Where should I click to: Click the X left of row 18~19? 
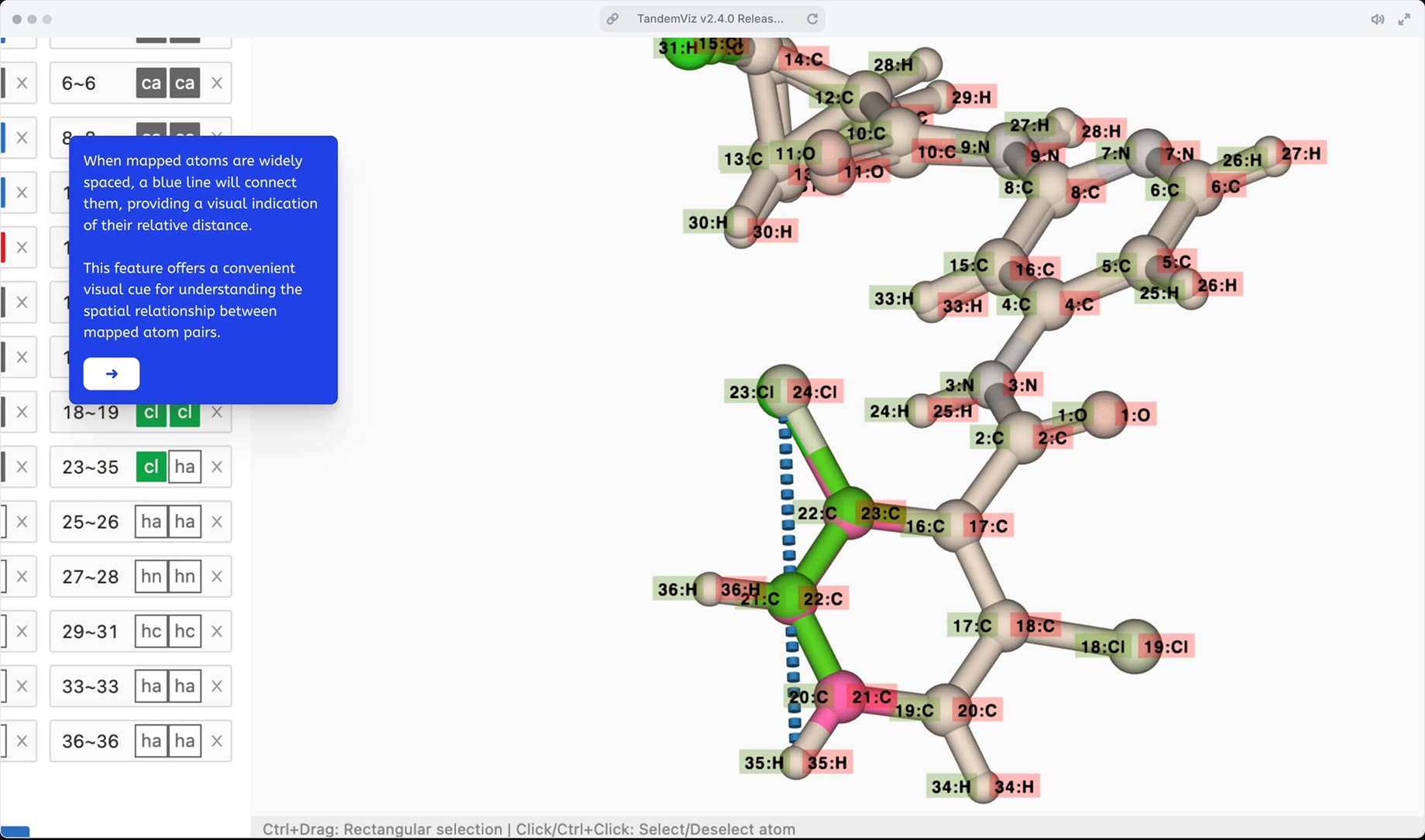pos(22,412)
